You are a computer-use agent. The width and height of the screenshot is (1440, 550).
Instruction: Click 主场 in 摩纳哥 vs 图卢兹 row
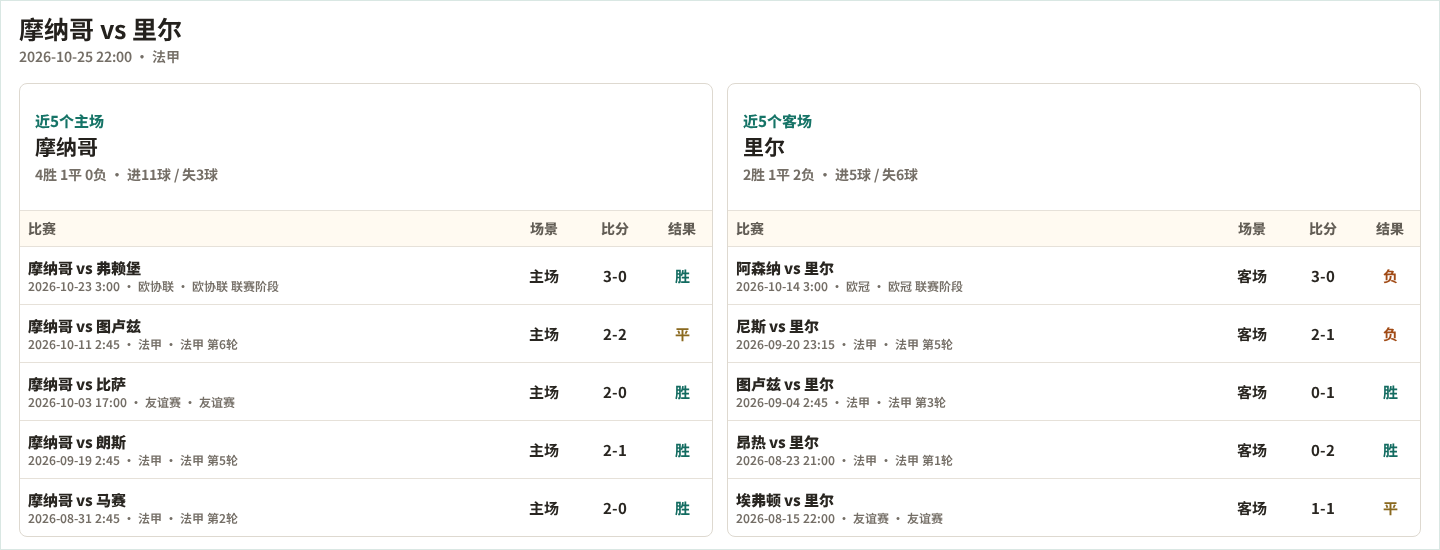coord(544,334)
